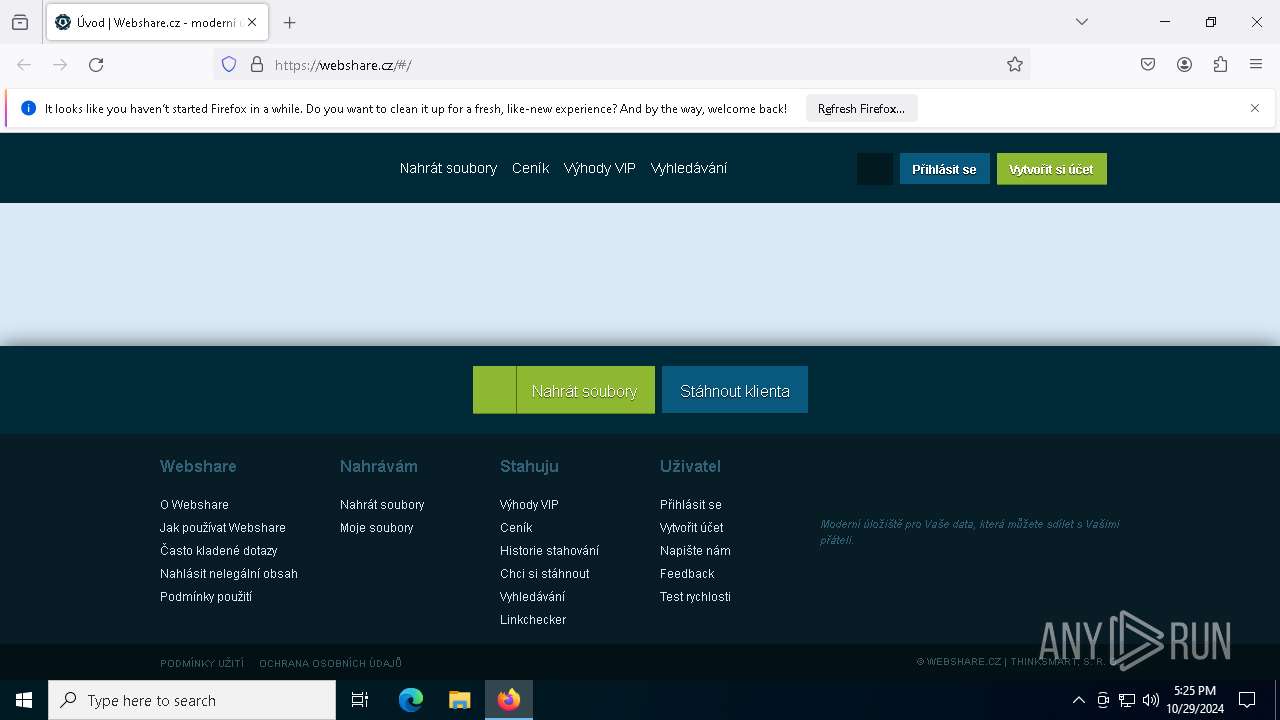Open Výhody VIP in top navigation
Image resolution: width=1280 pixels, height=720 pixels.
600,168
